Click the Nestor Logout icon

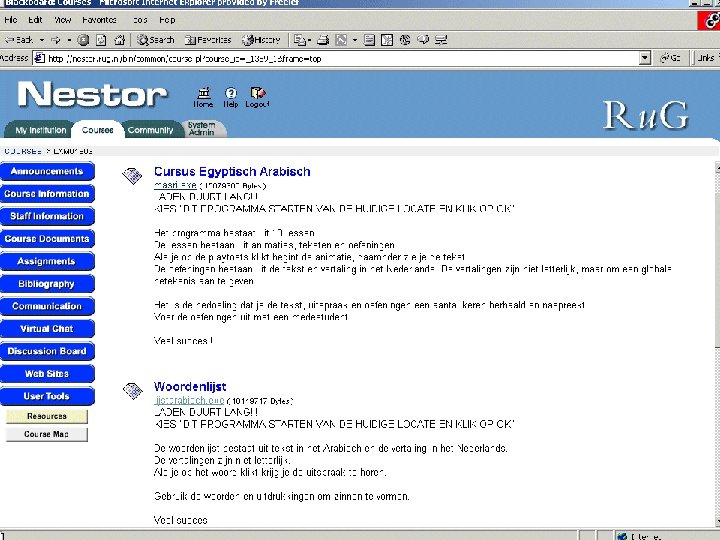coord(257,97)
